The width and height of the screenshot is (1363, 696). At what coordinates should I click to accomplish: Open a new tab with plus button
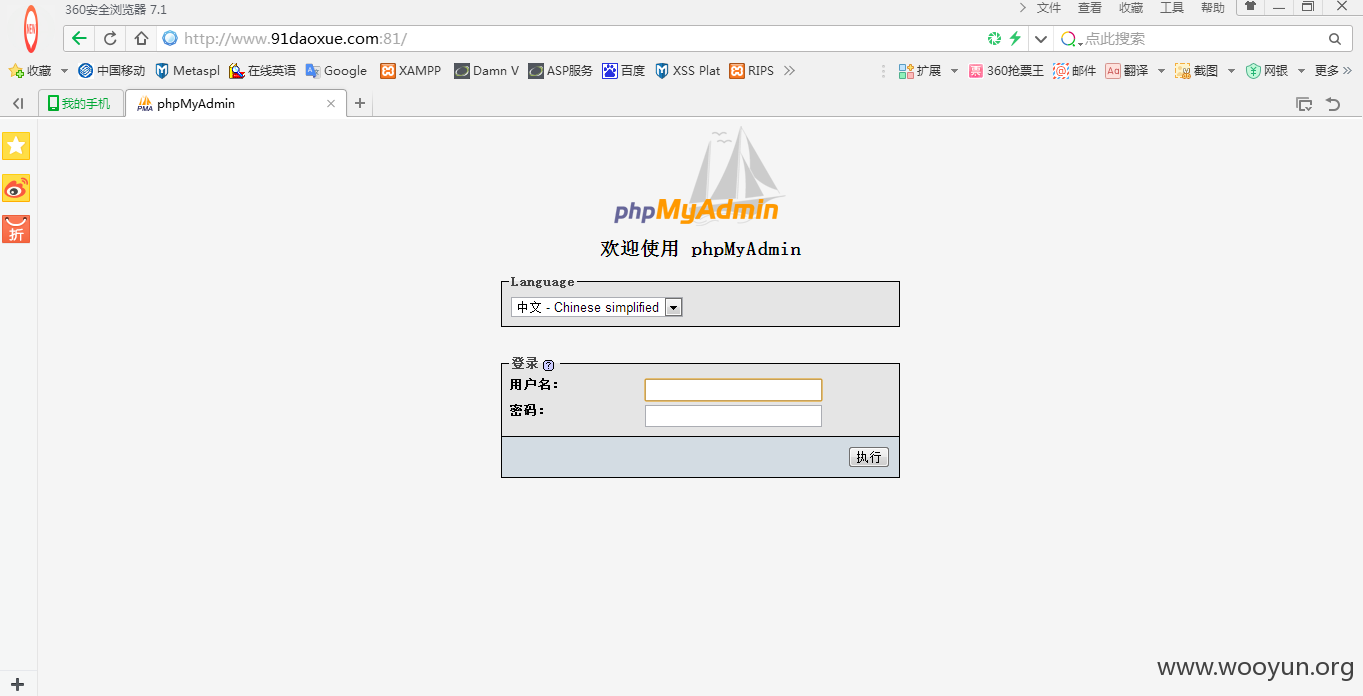point(360,103)
